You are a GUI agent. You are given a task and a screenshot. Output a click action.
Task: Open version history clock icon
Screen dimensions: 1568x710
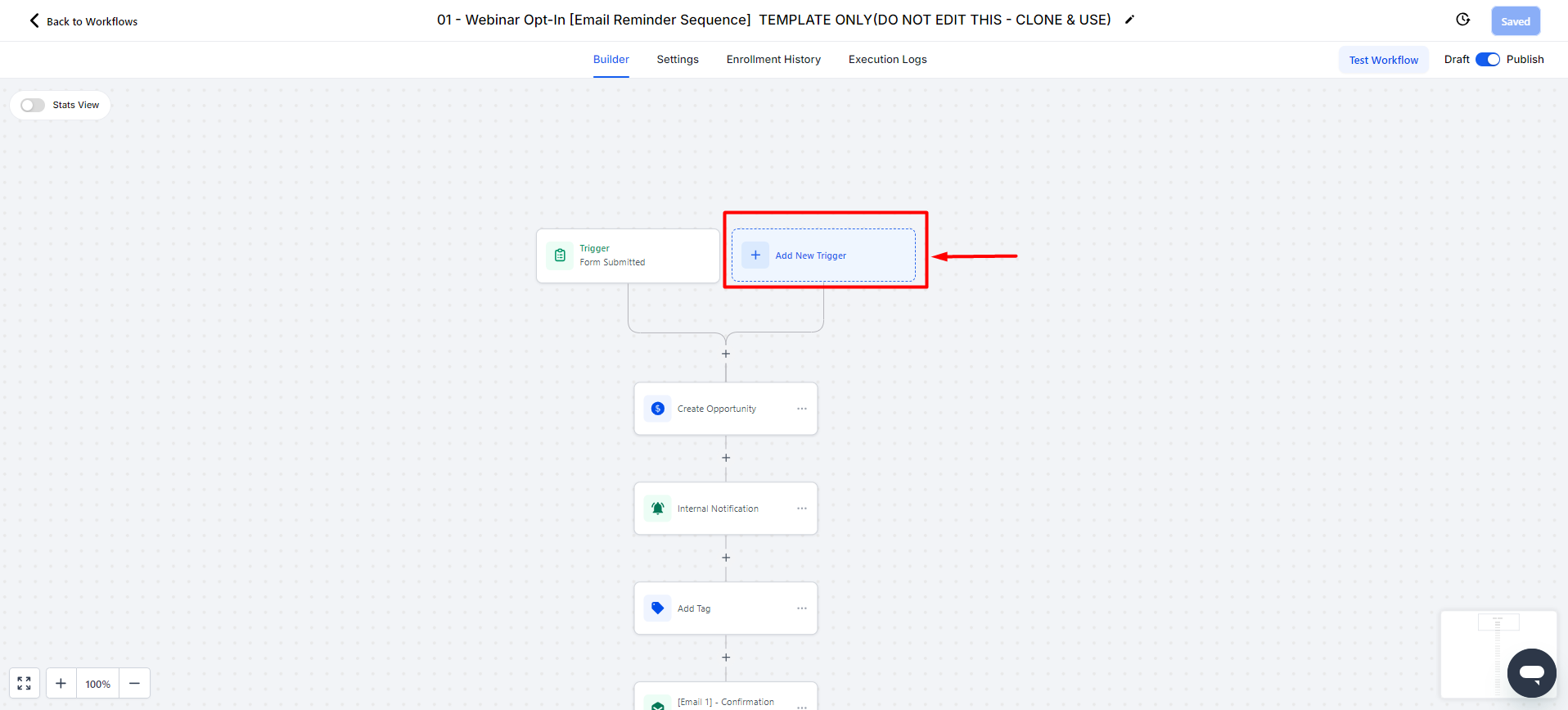tap(1463, 20)
